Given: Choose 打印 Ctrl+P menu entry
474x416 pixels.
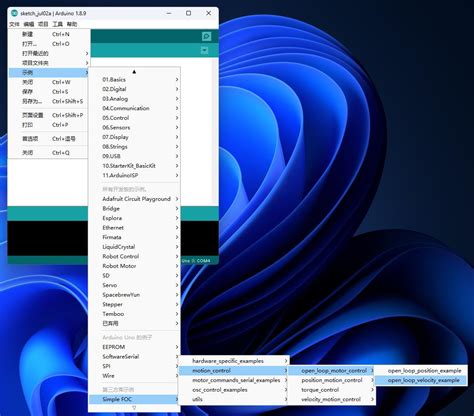Looking at the screenshot, I should (x=49, y=125).
